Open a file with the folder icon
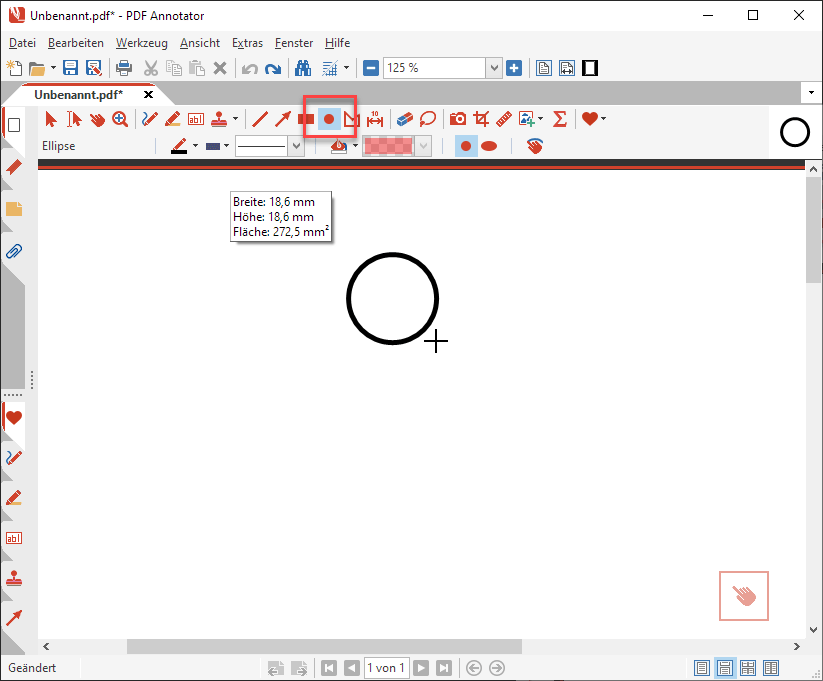This screenshot has height=681, width=823. (x=37, y=68)
